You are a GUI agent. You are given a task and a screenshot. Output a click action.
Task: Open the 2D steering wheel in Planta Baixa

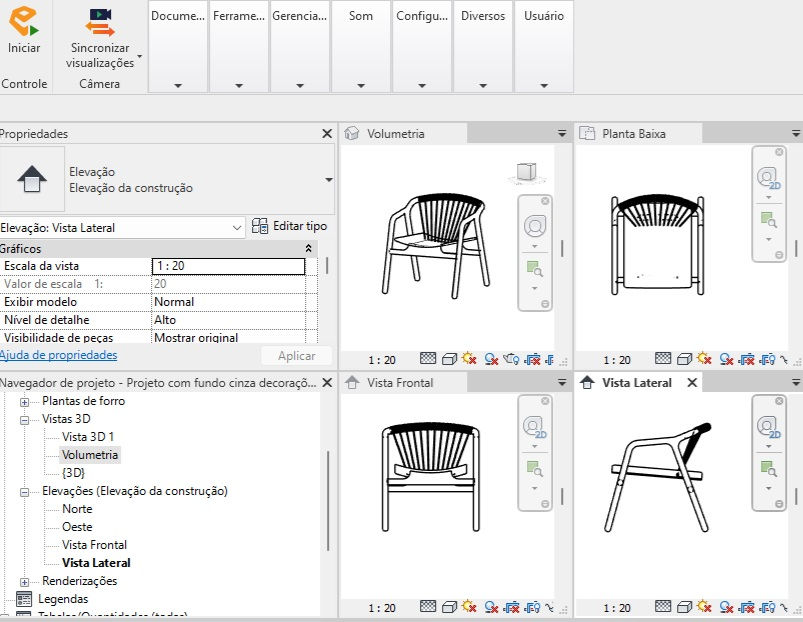coord(768,178)
